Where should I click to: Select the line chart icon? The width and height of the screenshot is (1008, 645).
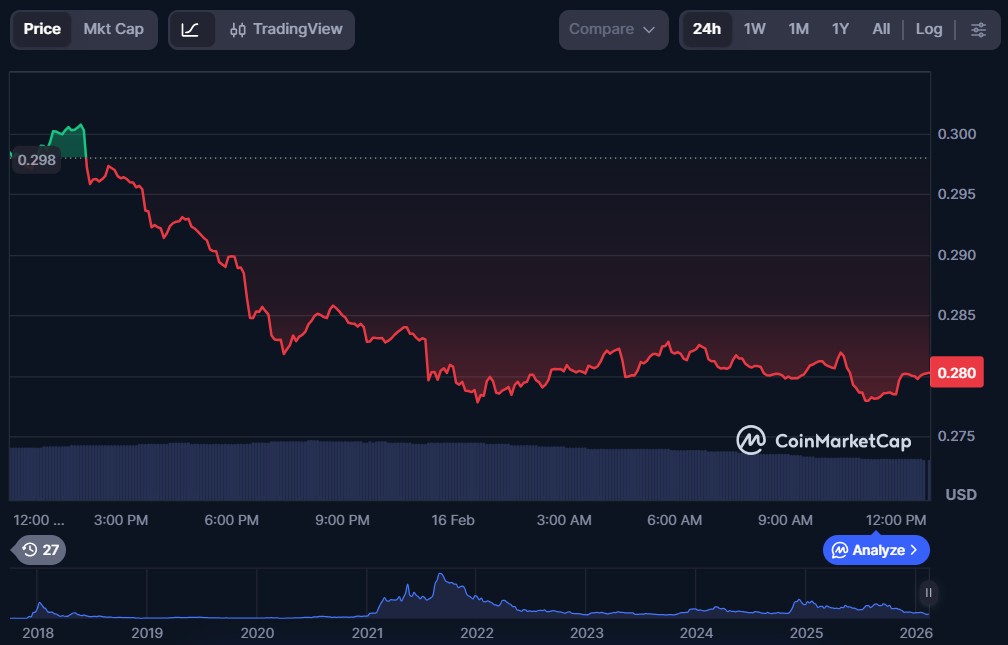click(191, 29)
